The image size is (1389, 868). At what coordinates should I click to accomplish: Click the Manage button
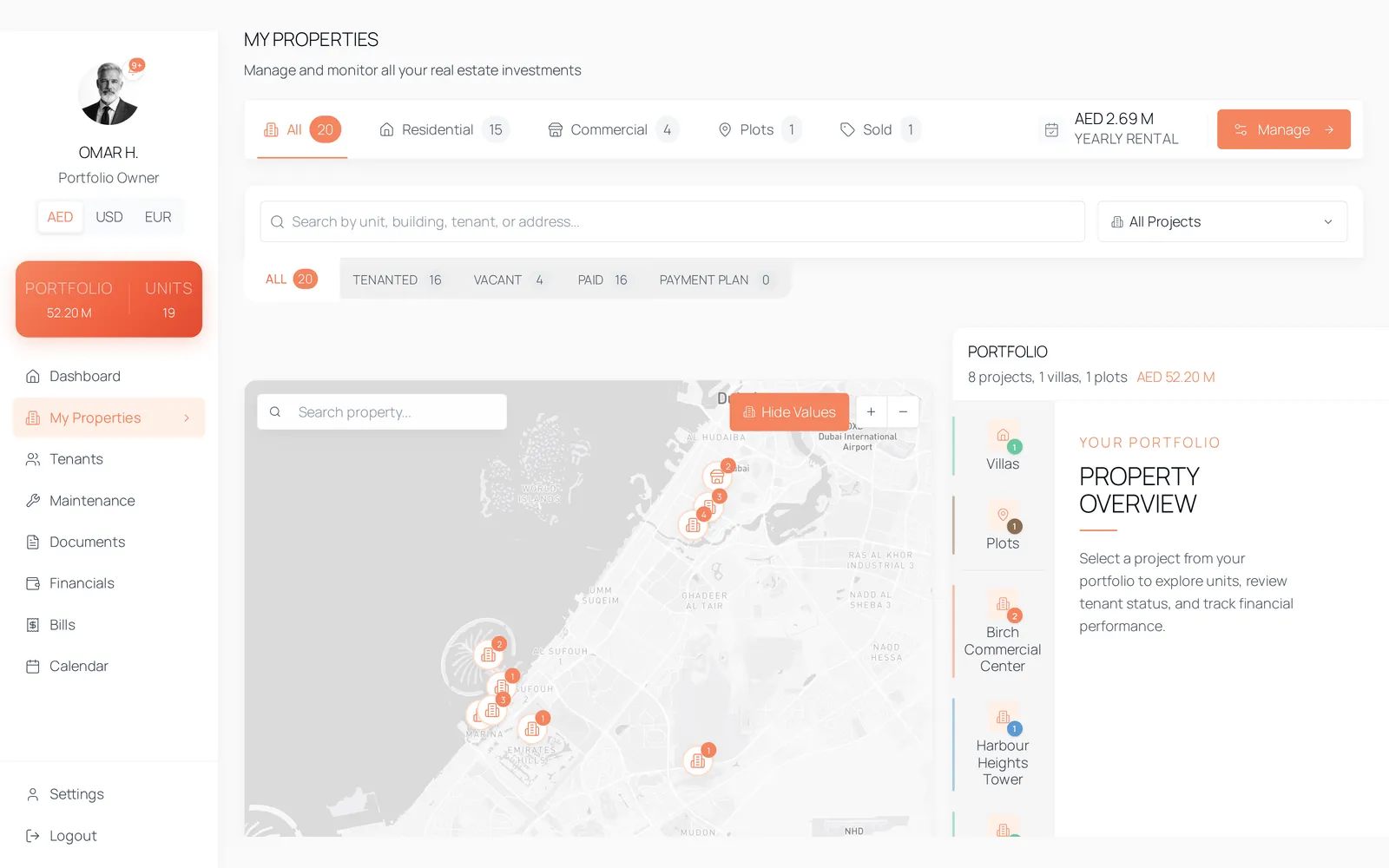coord(1283,129)
